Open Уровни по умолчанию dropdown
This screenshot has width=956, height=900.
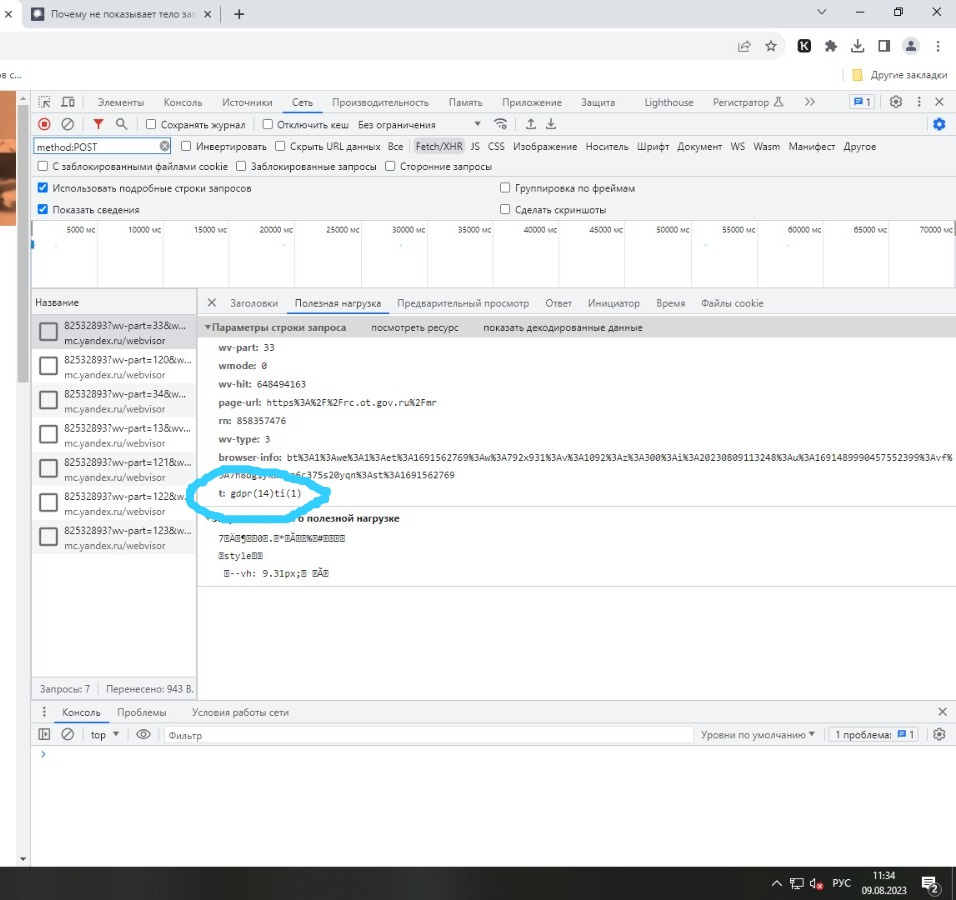(757, 735)
